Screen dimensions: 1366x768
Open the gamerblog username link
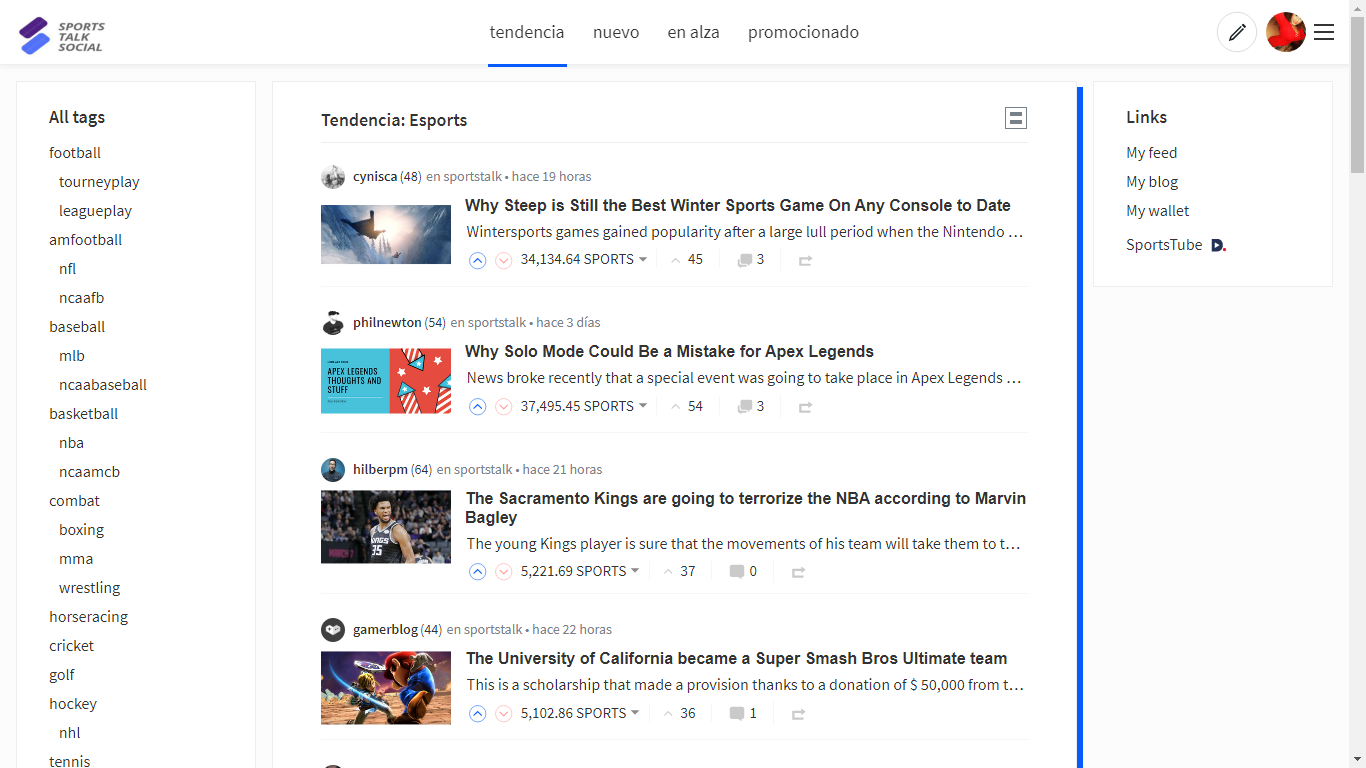pyautogui.click(x=385, y=630)
